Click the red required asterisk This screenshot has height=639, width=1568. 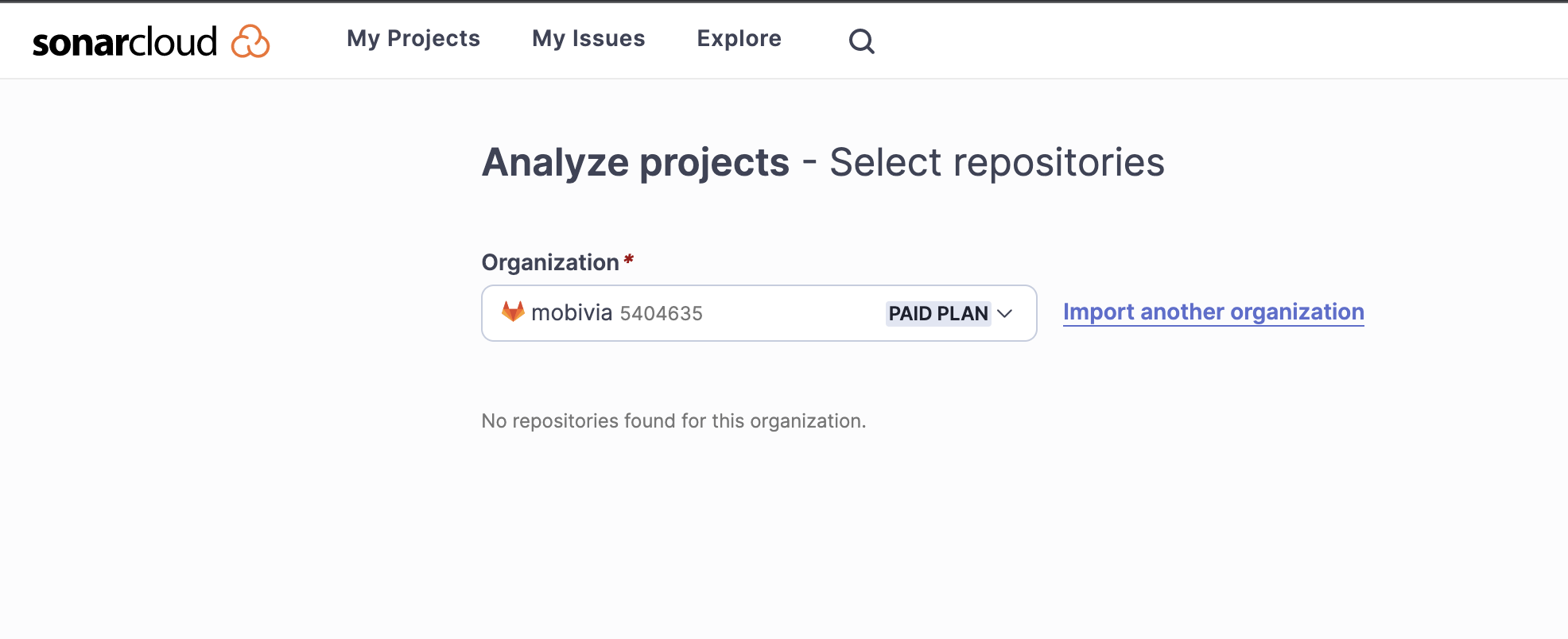point(628,260)
